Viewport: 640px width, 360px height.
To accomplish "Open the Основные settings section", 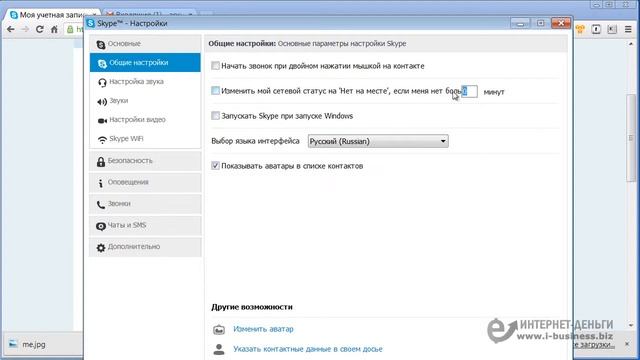I will (145, 44).
